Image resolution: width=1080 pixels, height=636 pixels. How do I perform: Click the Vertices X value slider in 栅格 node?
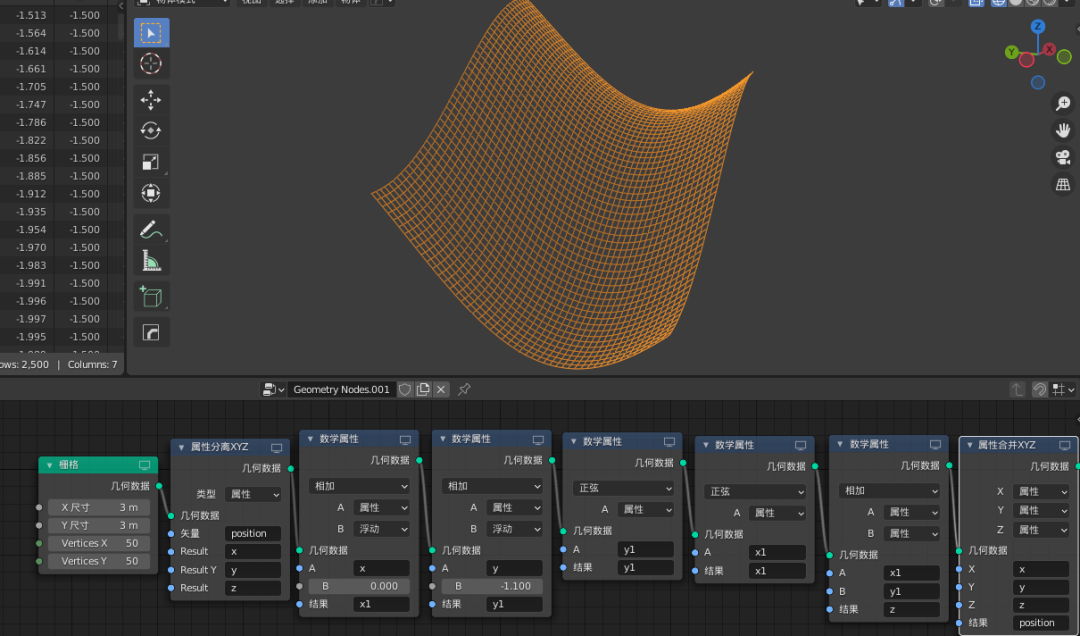click(x=98, y=543)
